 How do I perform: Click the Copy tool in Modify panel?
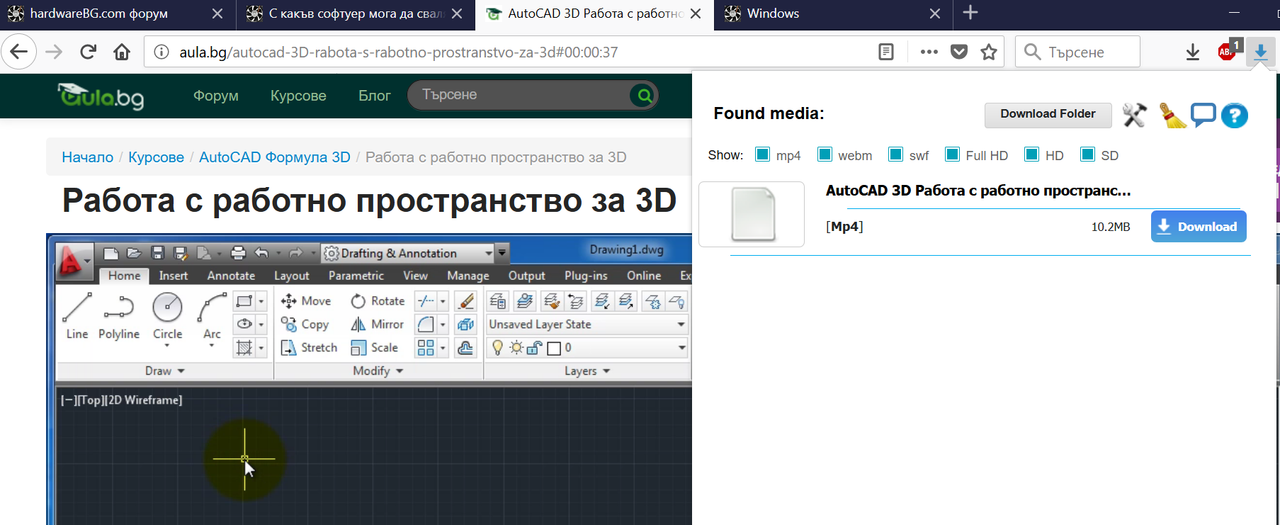304,324
